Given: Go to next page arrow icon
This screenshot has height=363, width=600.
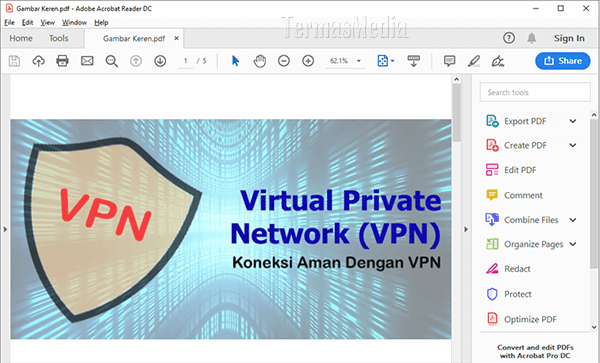Looking at the screenshot, I should [x=160, y=61].
